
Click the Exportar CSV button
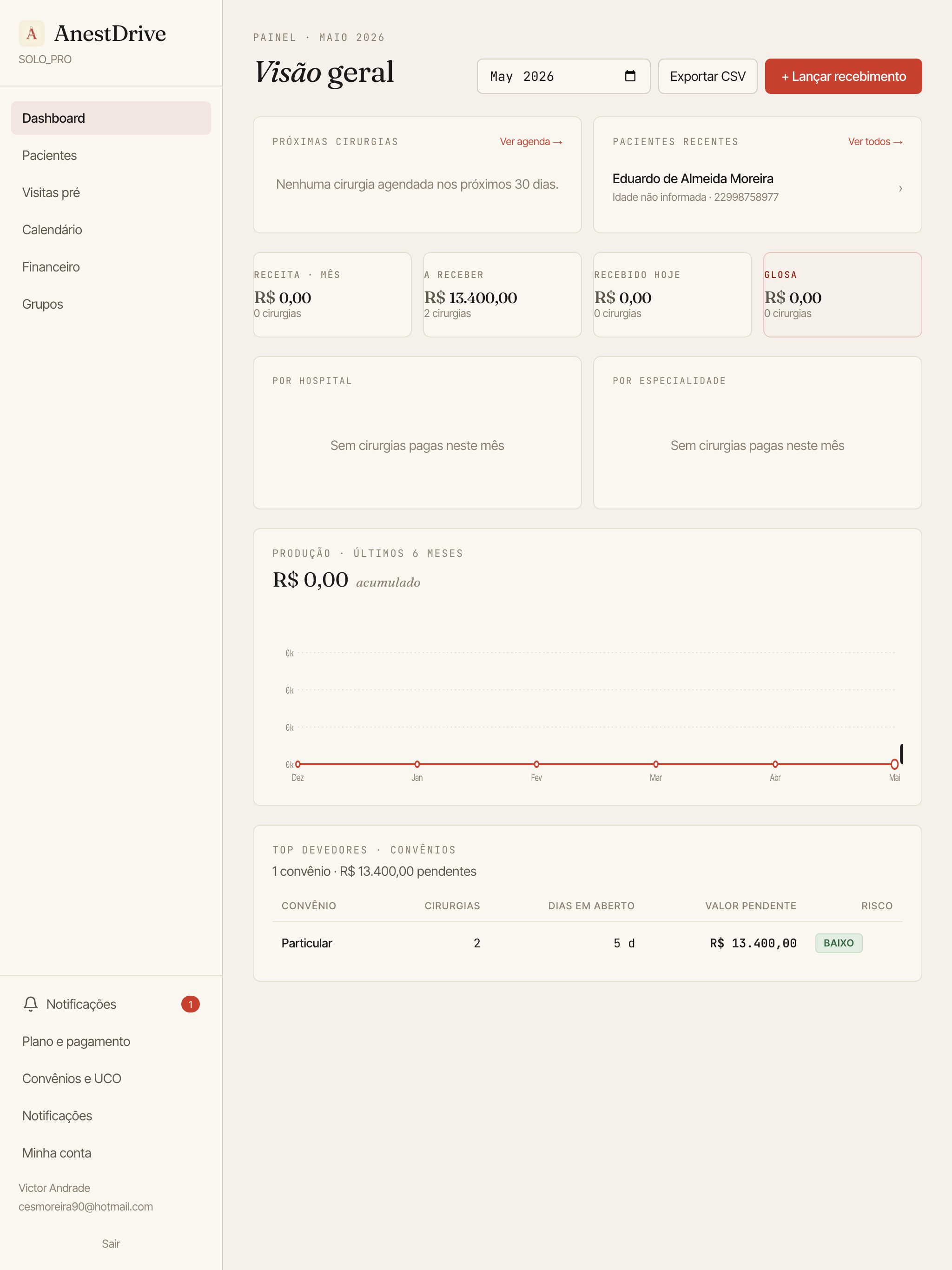coord(707,76)
